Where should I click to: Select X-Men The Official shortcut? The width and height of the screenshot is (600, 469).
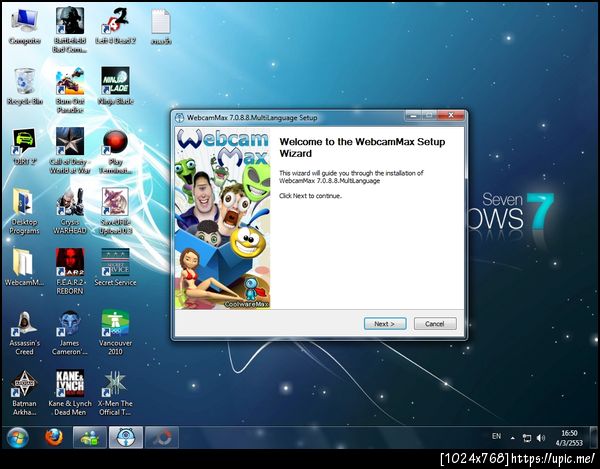coord(115,393)
